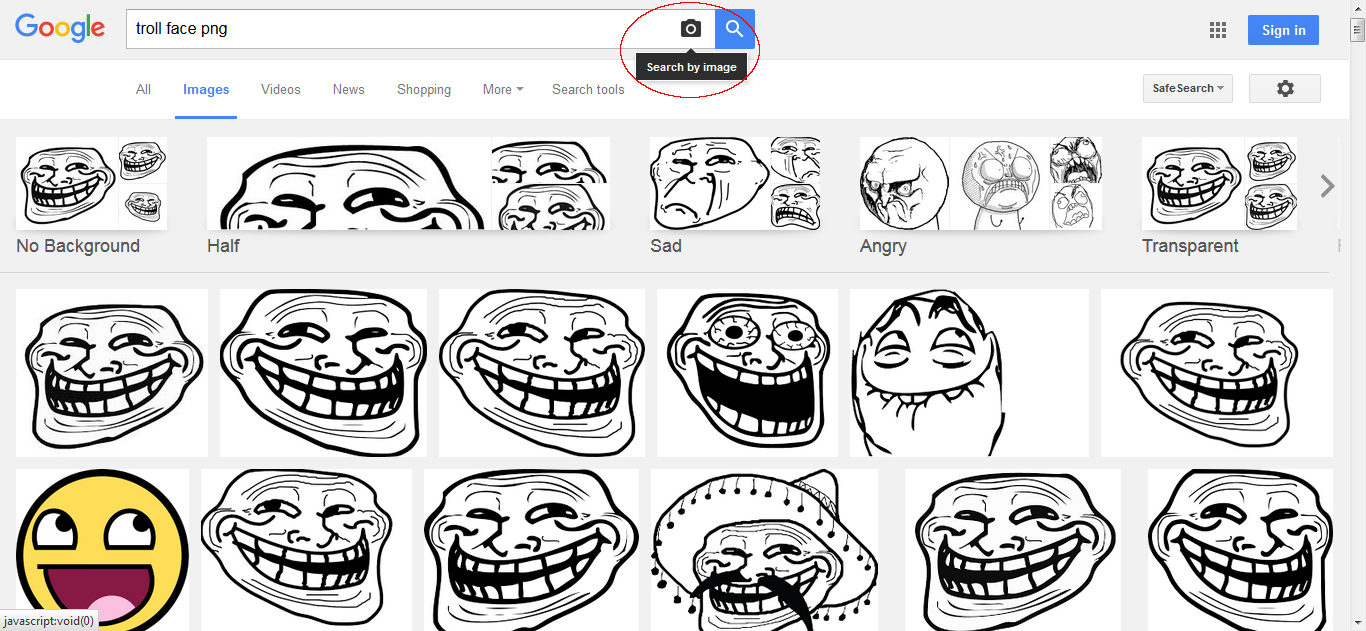Viewport: 1366px width, 631px height.
Task: Expand the More search categories menu
Action: coord(502,89)
